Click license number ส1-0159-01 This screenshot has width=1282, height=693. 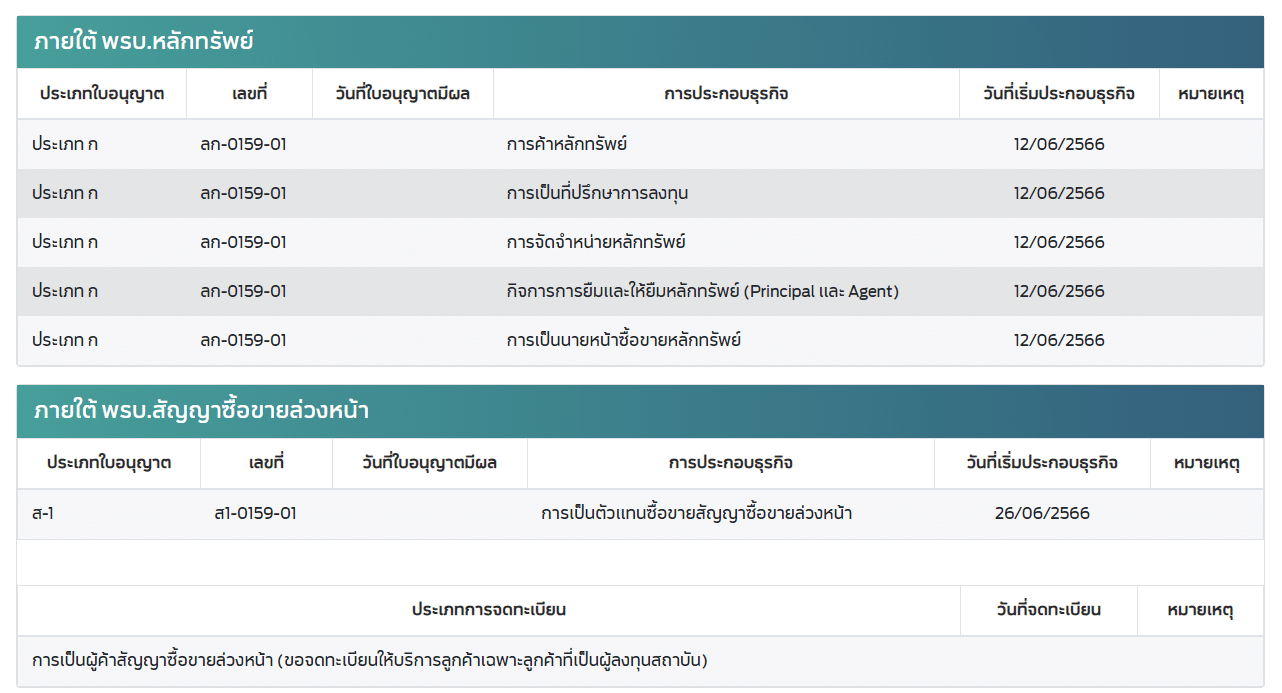(255, 513)
